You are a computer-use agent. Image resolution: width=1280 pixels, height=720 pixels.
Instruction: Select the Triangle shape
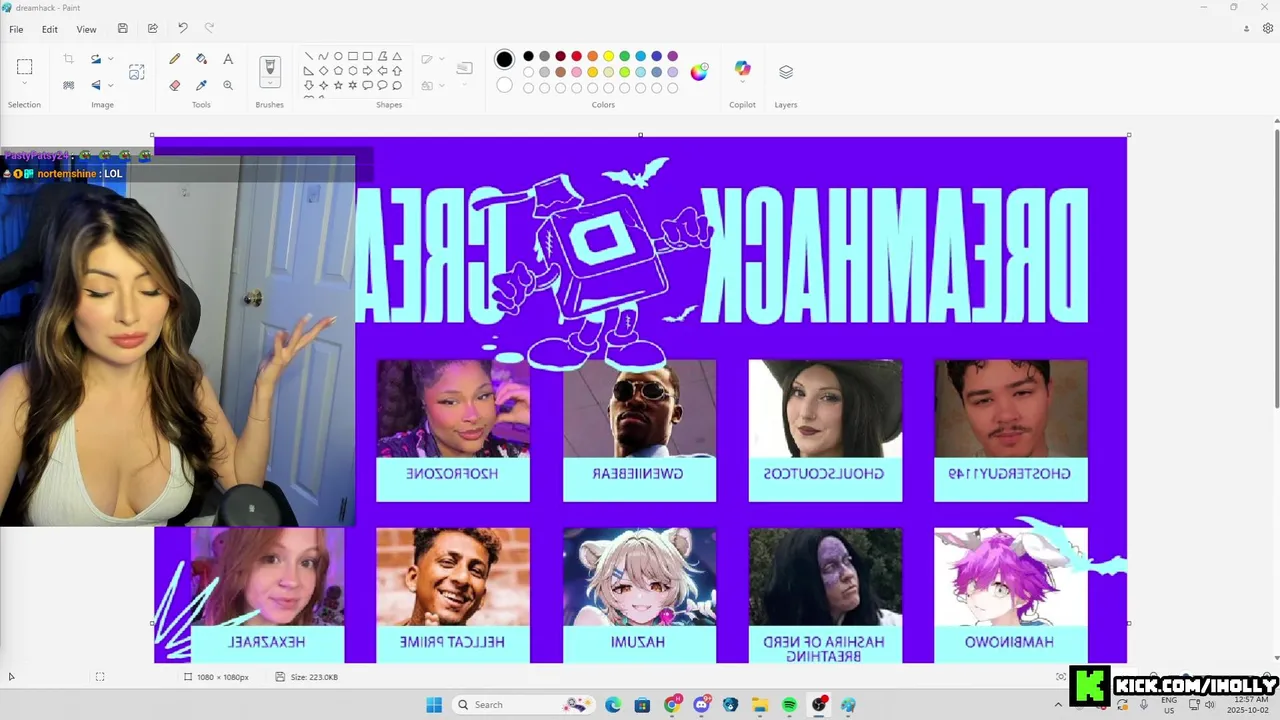(x=397, y=56)
